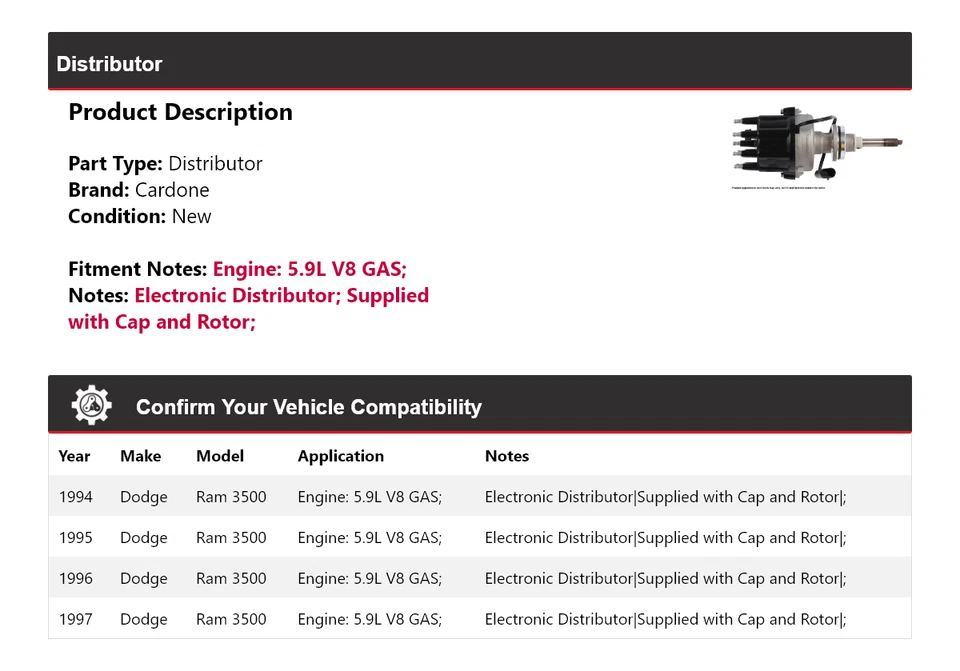Image resolution: width=960 pixels, height=671 pixels.
Task: Click Ram 3500 in the 1994 row
Action: click(x=231, y=497)
